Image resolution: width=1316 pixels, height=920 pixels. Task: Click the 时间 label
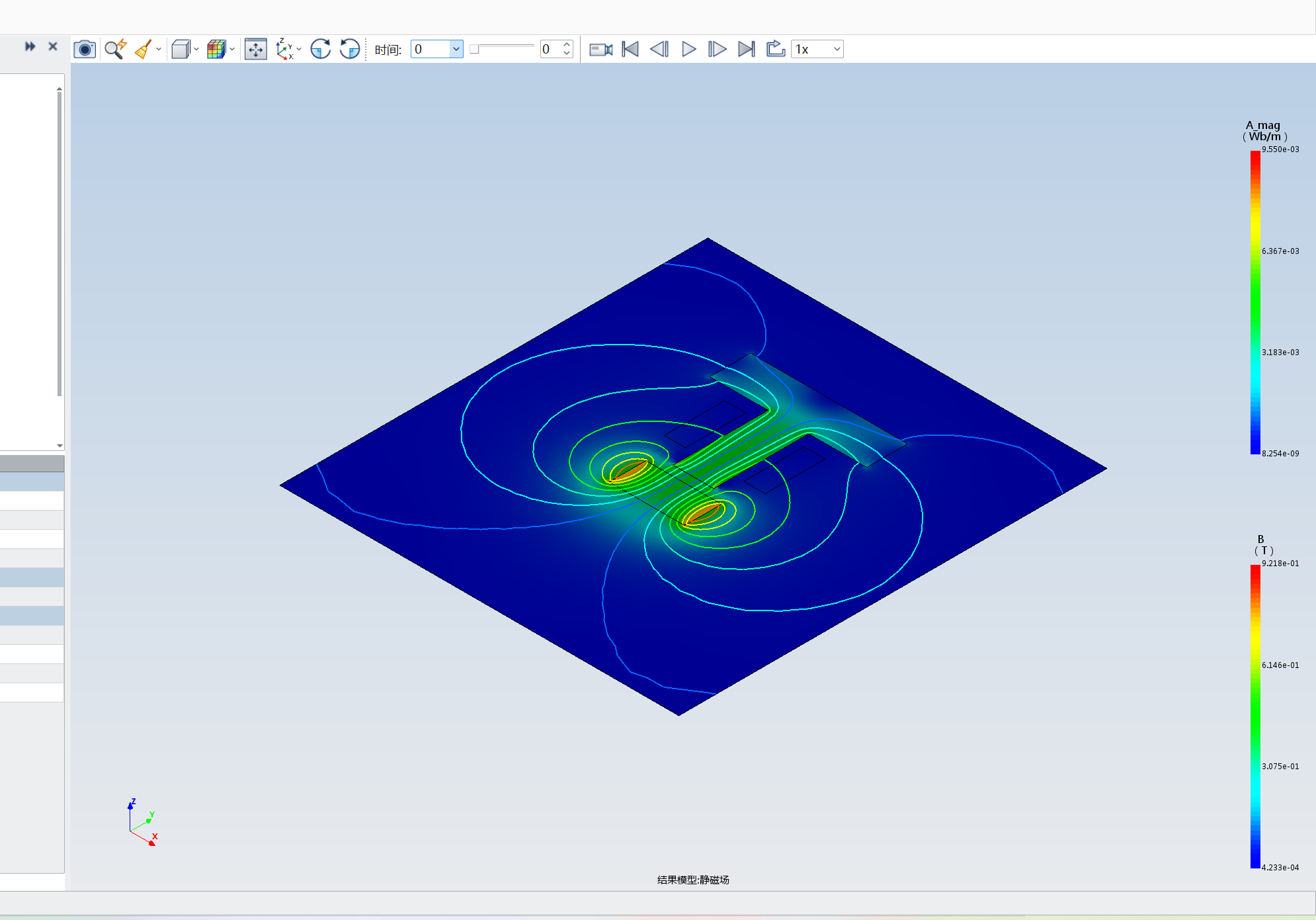coord(388,50)
